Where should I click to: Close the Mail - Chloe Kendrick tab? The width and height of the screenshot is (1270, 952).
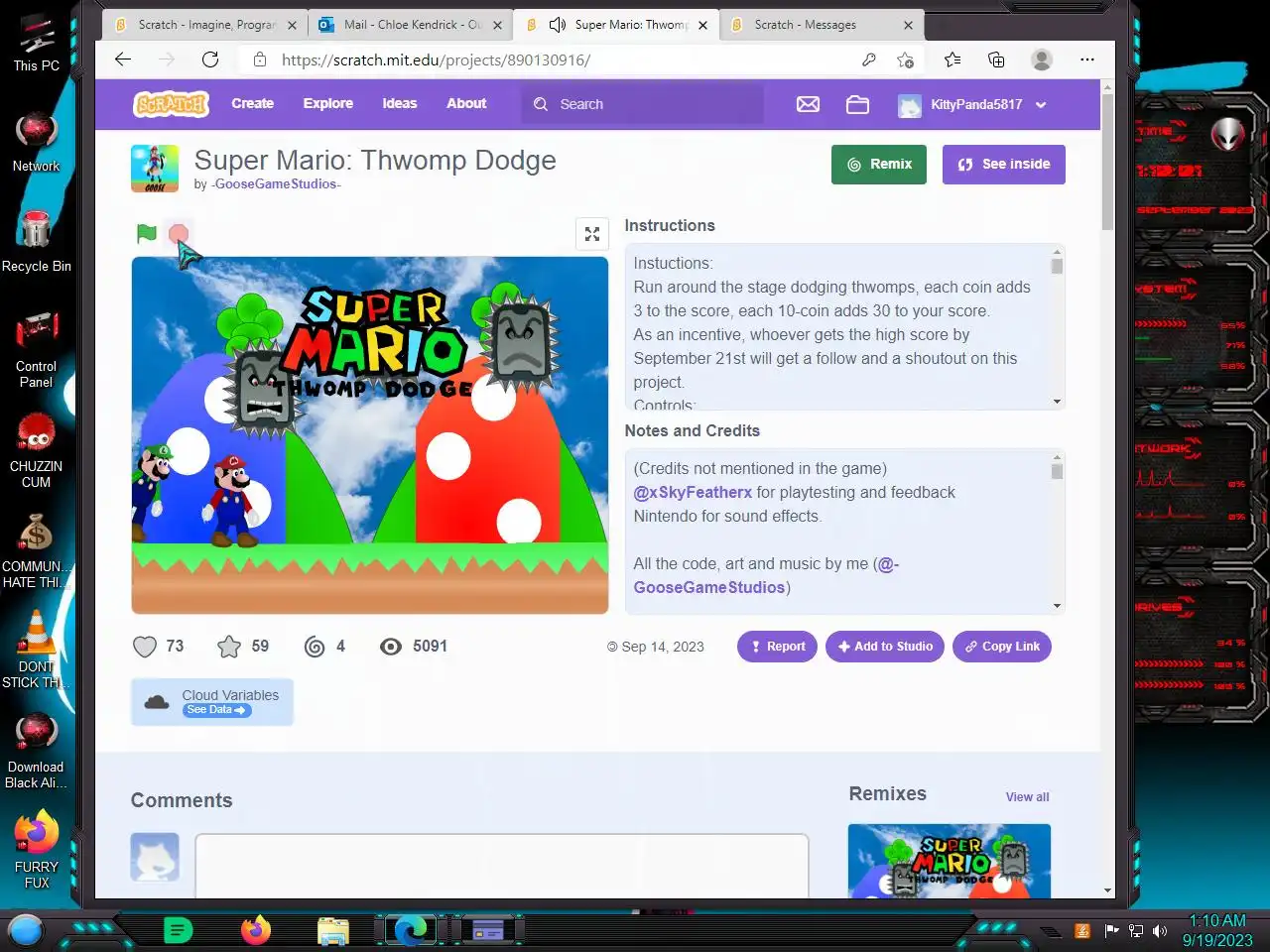(x=498, y=26)
